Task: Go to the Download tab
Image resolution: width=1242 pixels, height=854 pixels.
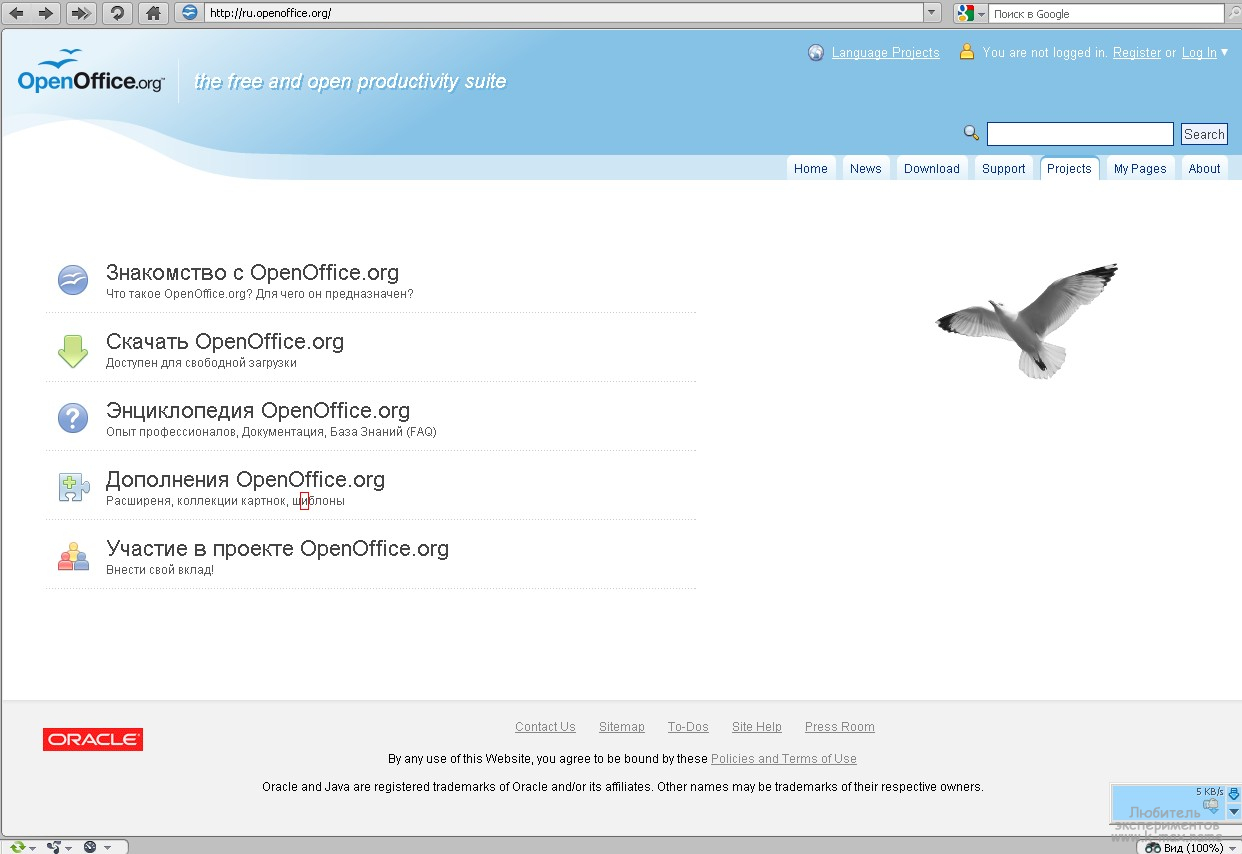Action: coord(932,168)
